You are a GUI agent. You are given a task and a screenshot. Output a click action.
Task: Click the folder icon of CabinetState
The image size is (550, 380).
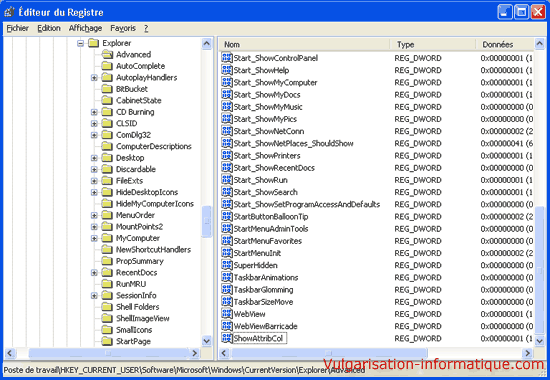coord(107,100)
